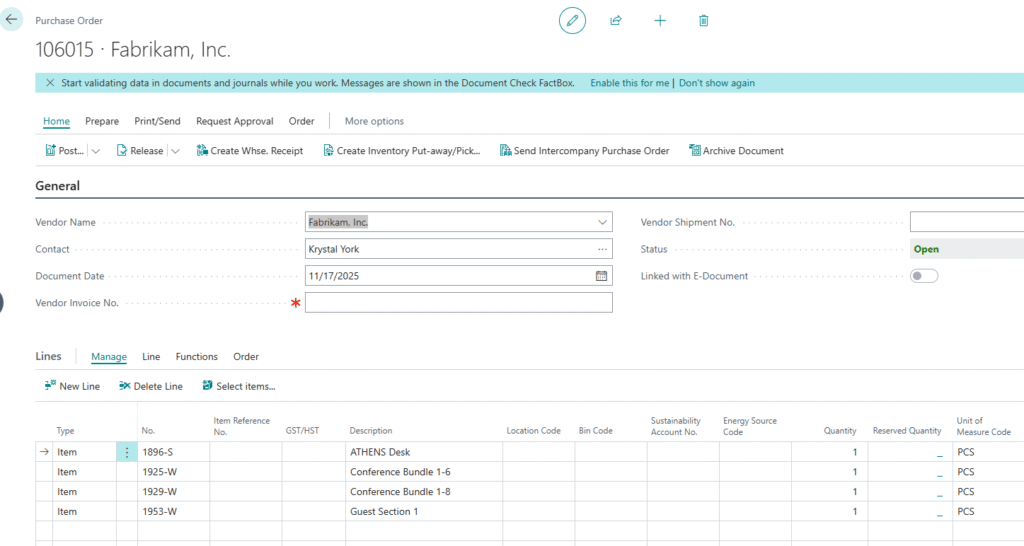Viewport: 1024px width, 546px height.
Task: Open the Request Approval tab
Action: click(234, 121)
